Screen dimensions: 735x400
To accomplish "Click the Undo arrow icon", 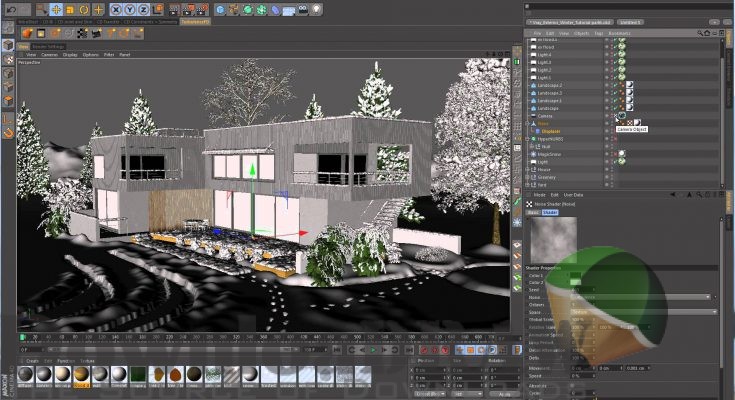I will 9,9.
